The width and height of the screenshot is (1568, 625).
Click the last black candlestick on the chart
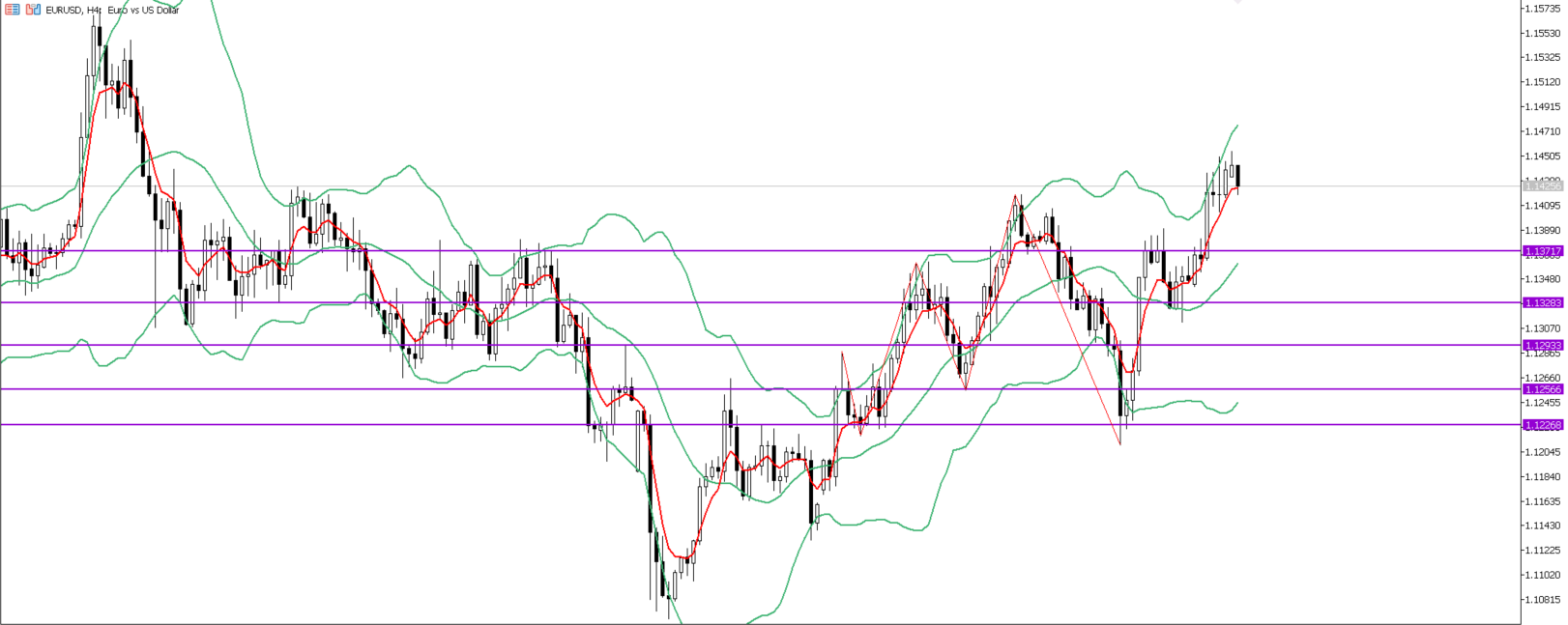pyautogui.click(x=1238, y=176)
